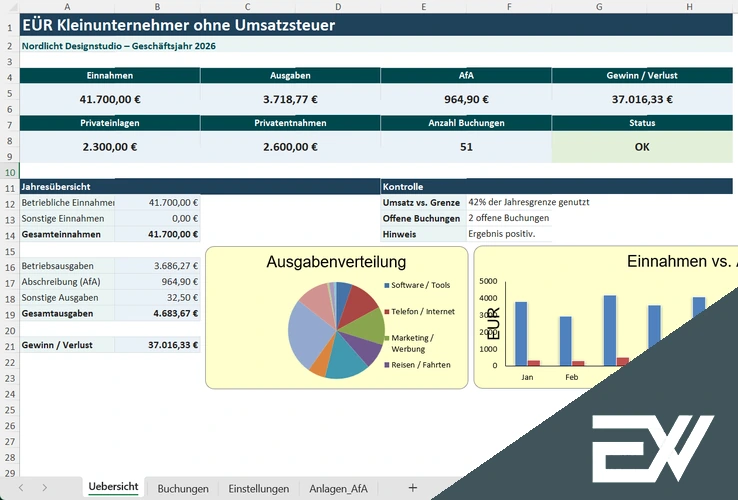Open the Anlagen_AfA sheet tab

click(x=339, y=488)
